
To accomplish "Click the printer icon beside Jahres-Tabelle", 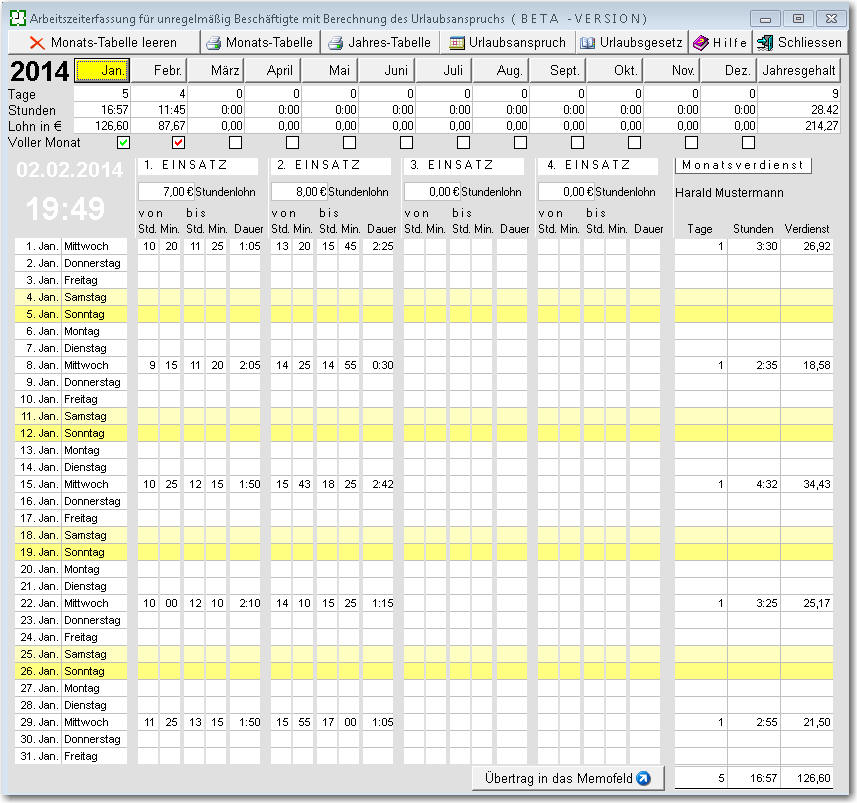I will 336,43.
